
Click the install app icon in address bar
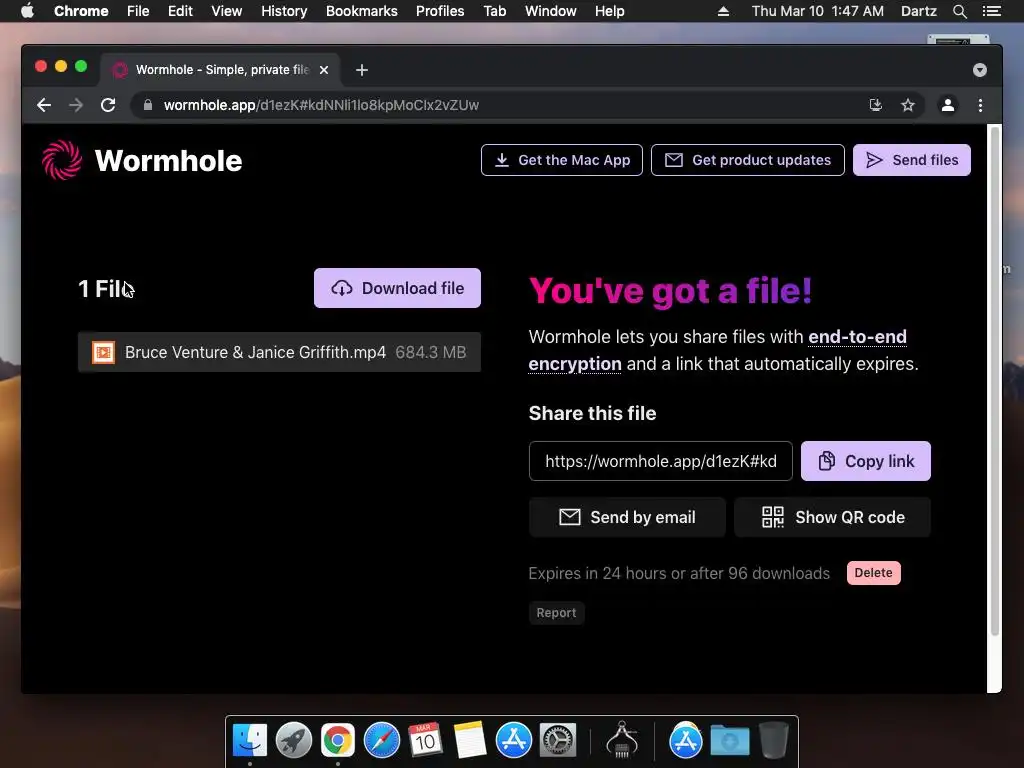point(876,105)
